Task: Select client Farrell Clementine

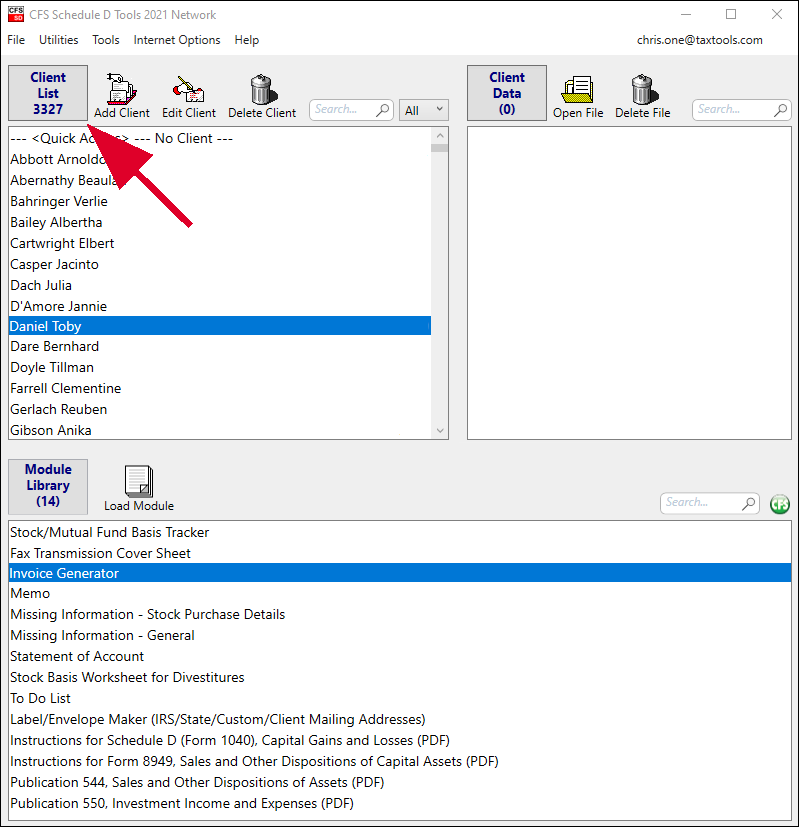Action: point(220,389)
